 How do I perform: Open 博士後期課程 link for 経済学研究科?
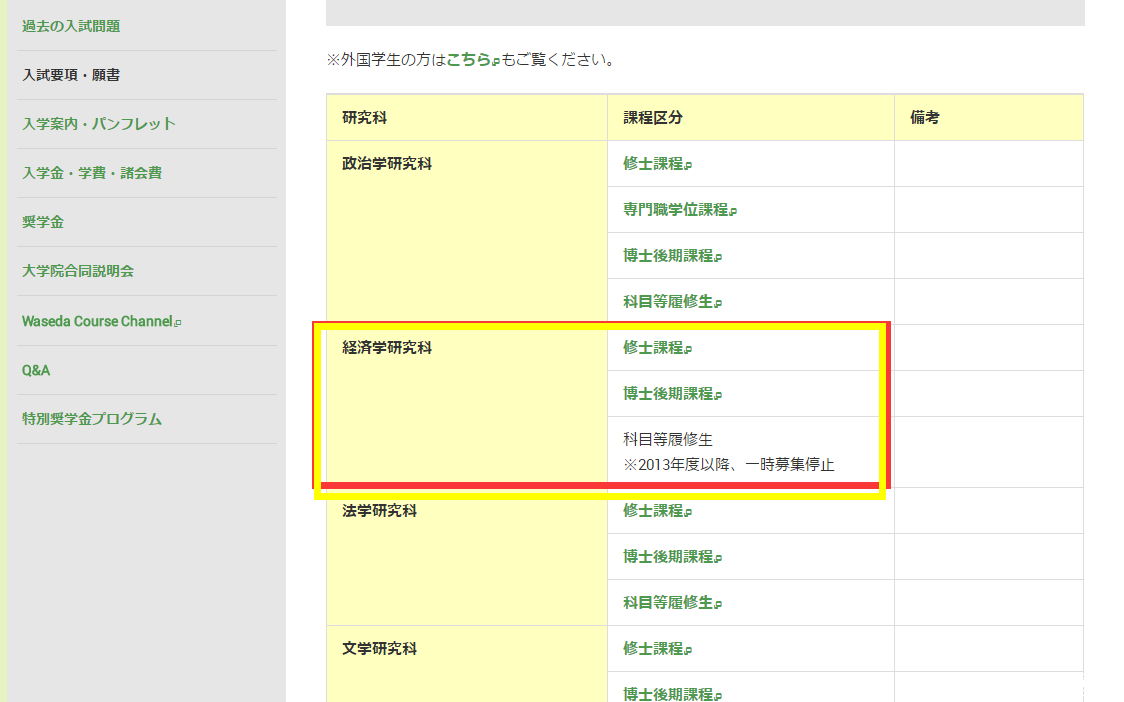click(668, 394)
